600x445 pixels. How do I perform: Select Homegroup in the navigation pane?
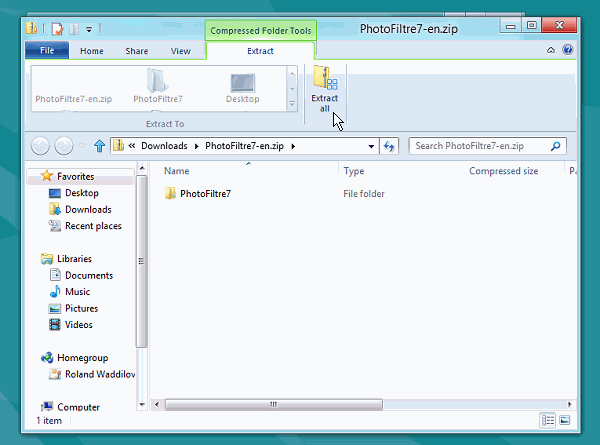point(82,358)
